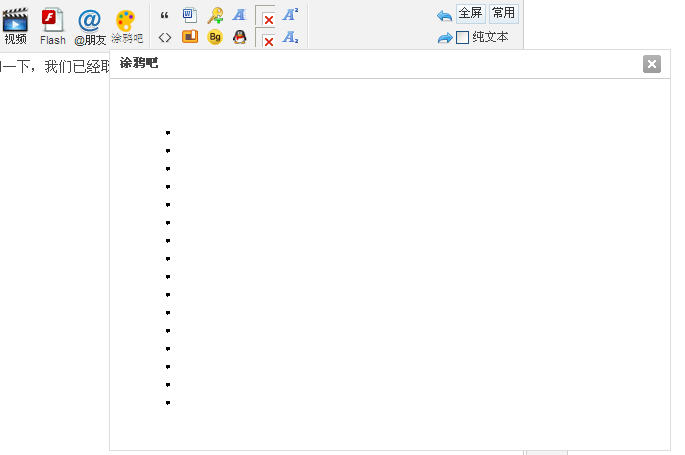Set background with the Bg icon

pyautogui.click(x=215, y=38)
